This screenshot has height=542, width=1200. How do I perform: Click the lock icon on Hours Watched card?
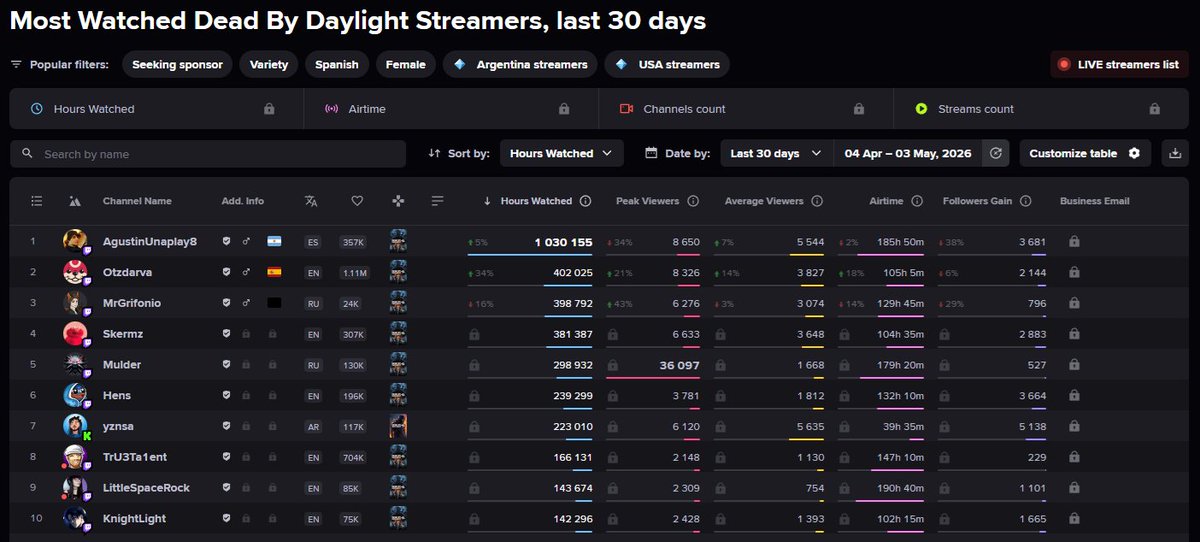click(x=269, y=109)
